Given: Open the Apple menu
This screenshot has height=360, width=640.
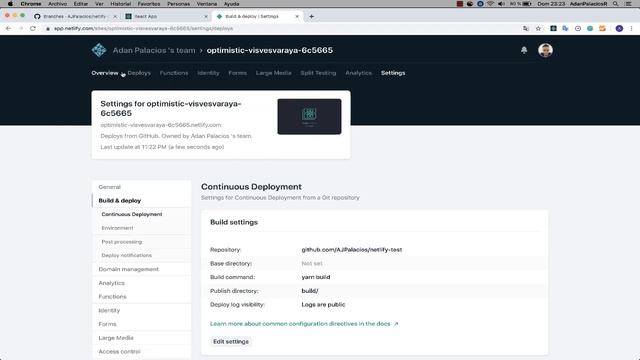Looking at the screenshot, I should pos(10,4).
